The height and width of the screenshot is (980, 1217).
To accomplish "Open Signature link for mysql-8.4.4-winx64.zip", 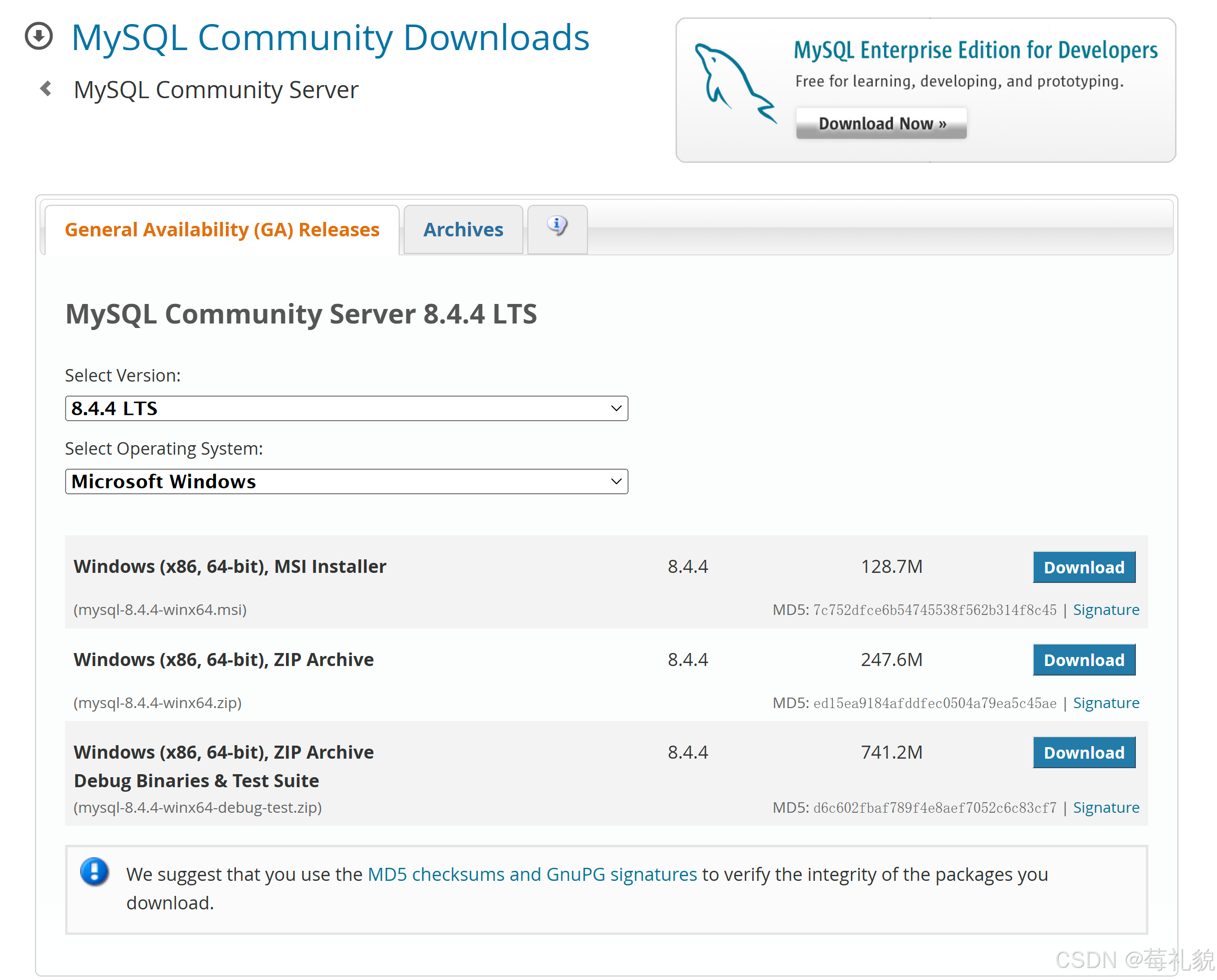I will coord(1105,703).
